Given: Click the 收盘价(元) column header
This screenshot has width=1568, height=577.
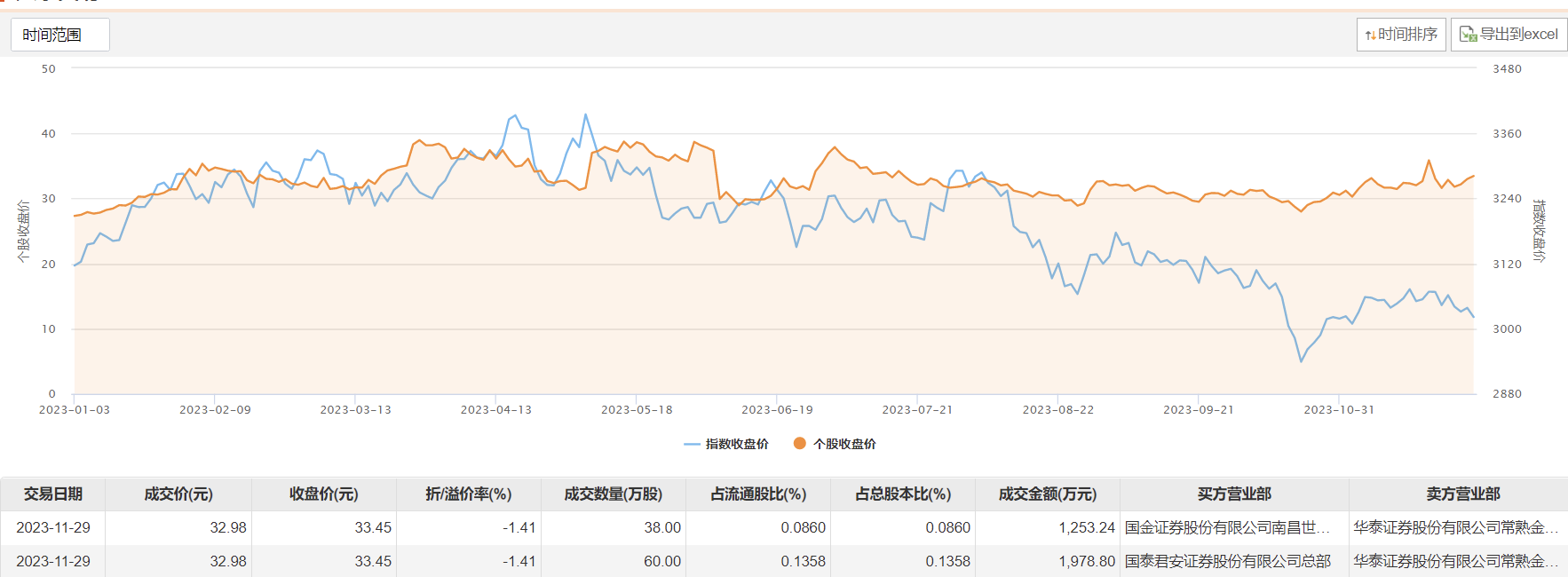Looking at the screenshot, I should tap(323, 494).
